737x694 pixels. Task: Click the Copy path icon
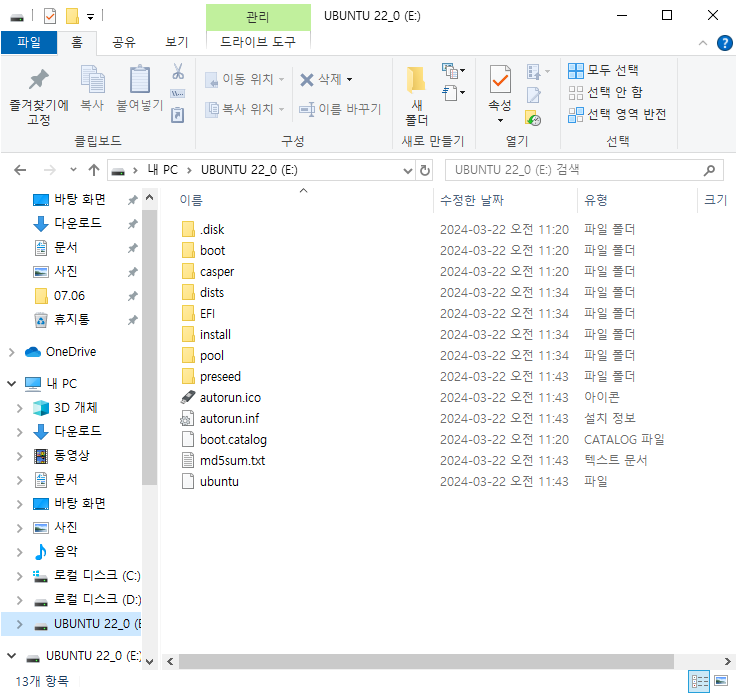pos(178,93)
